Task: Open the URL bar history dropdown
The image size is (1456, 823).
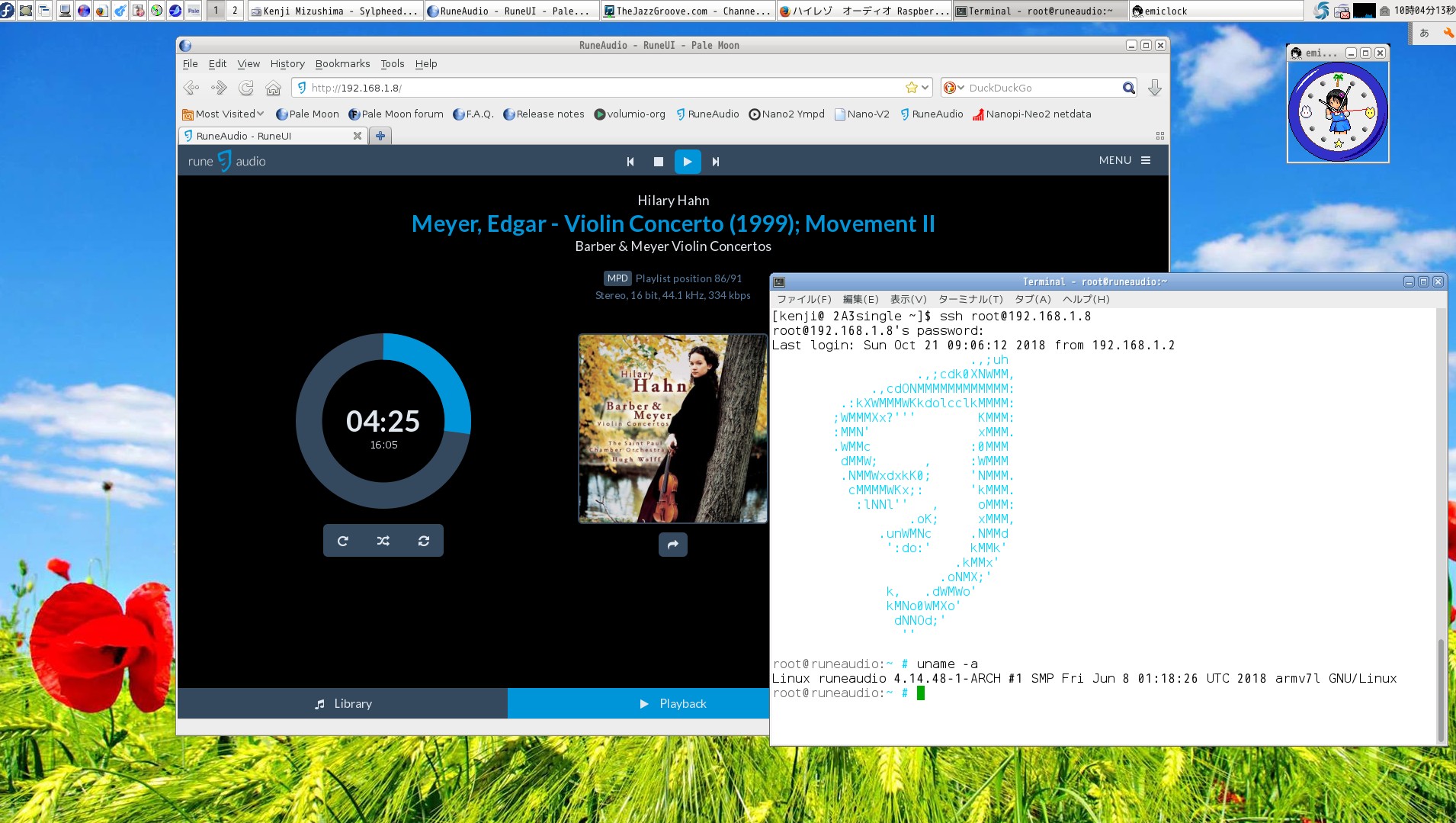Action: pos(925,88)
